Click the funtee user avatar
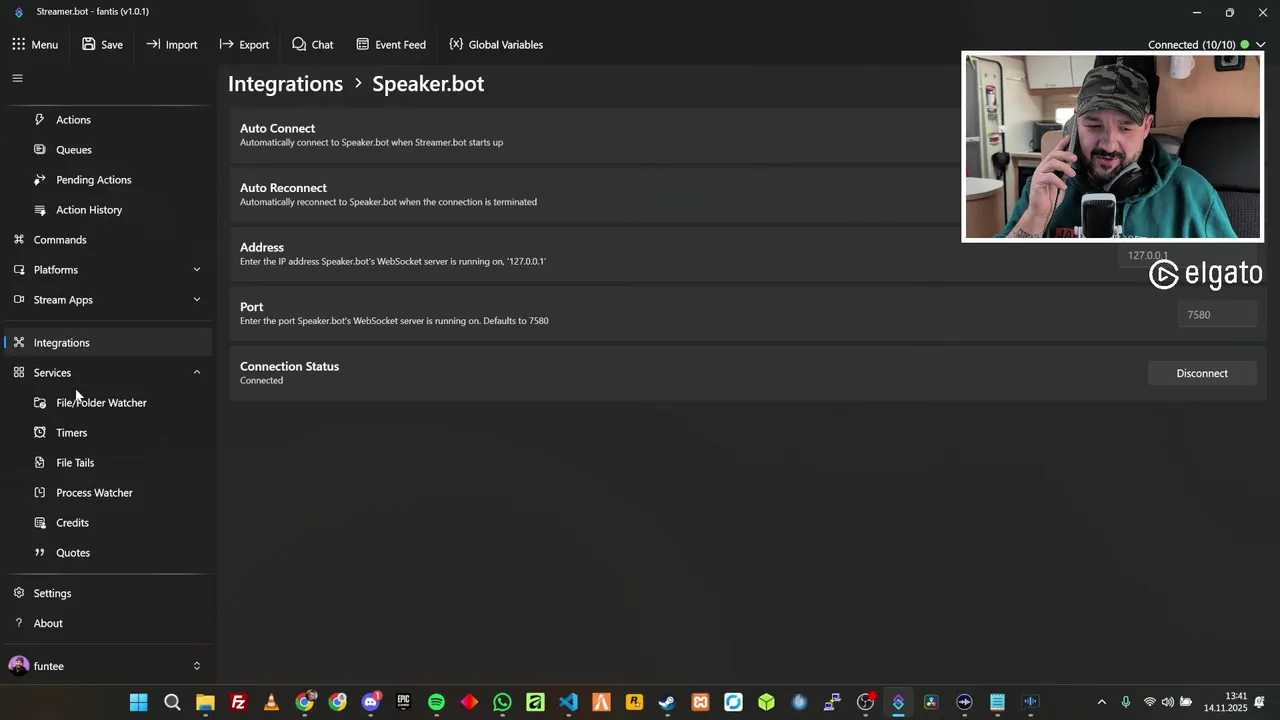Image resolution: width=1280 pixels, height=720 pixels. tap(18, 666)
